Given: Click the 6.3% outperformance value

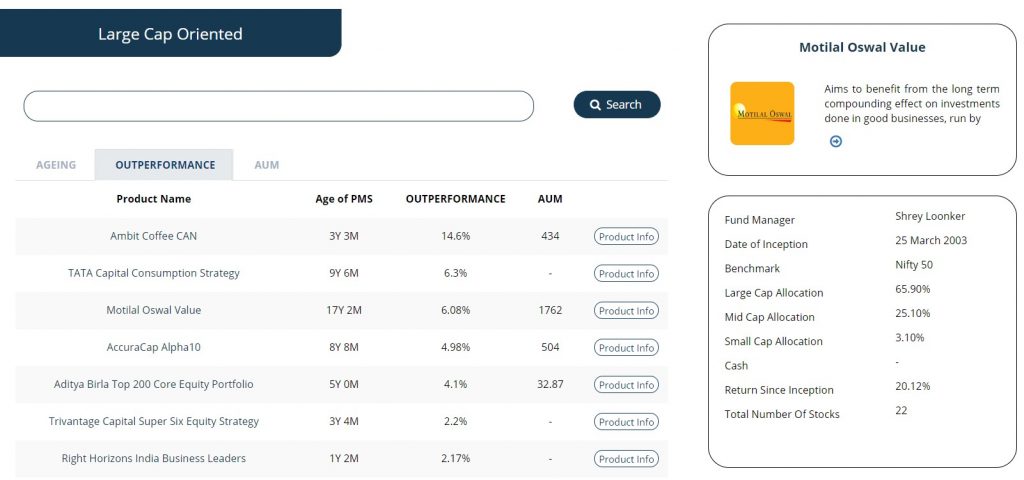Looking at the screenshot, I should click(455, 273).
